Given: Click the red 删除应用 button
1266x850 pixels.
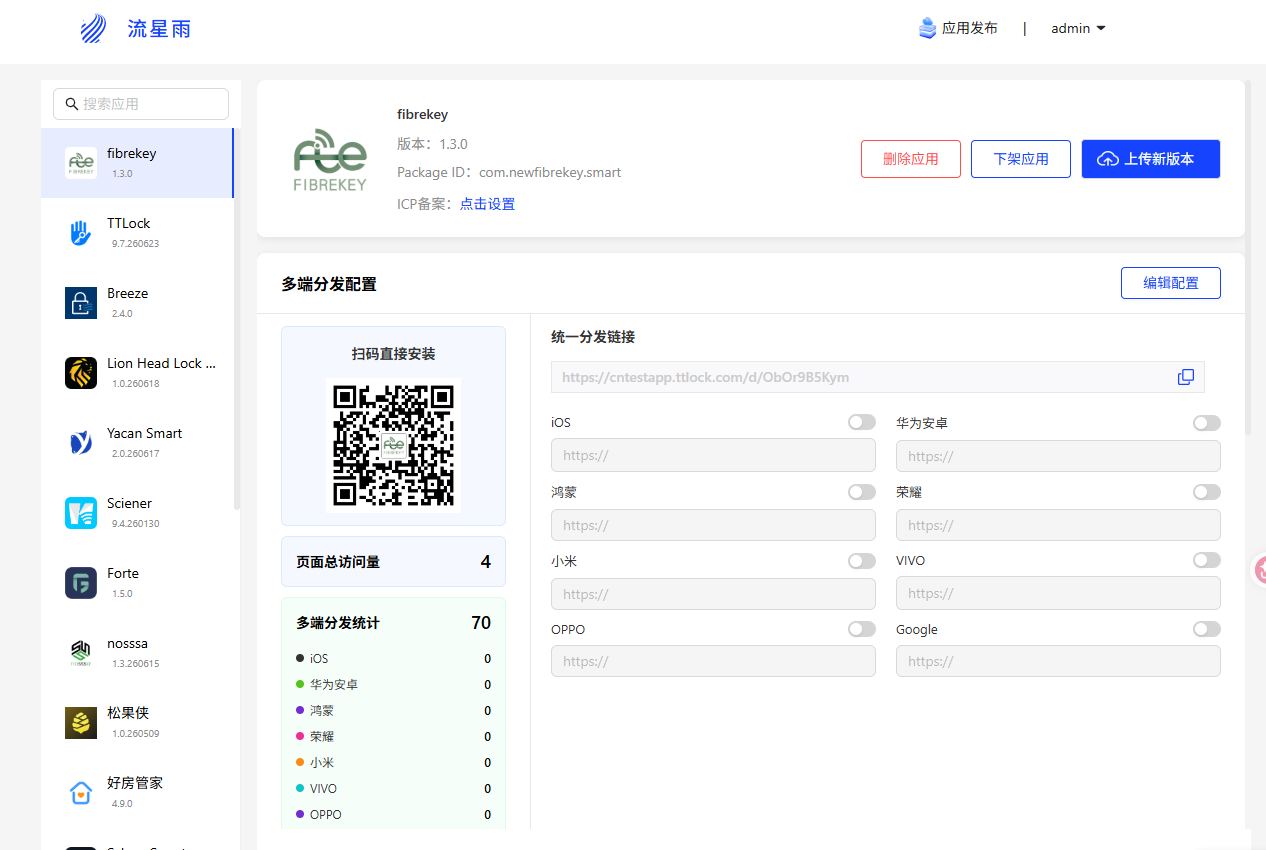Looking at the screenshot, I should pyautogui.click(x=911, y=159).
